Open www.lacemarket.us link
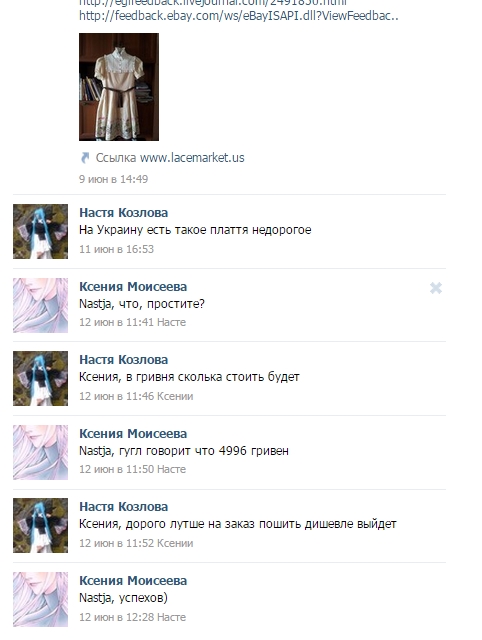Viewport: 482px width, 640px height. pyautogui.click(x=192, y=158)
